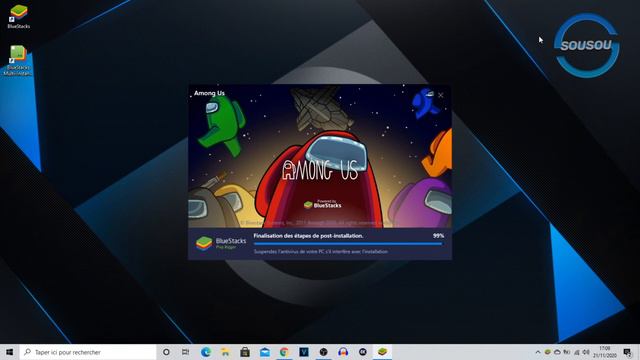Open the blue V app in the taskbar

tap(304, 352)
